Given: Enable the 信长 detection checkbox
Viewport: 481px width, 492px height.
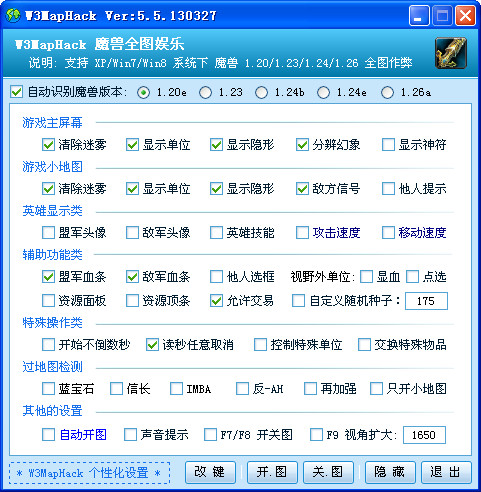Looking at the screenshot, I should point(116,389).
